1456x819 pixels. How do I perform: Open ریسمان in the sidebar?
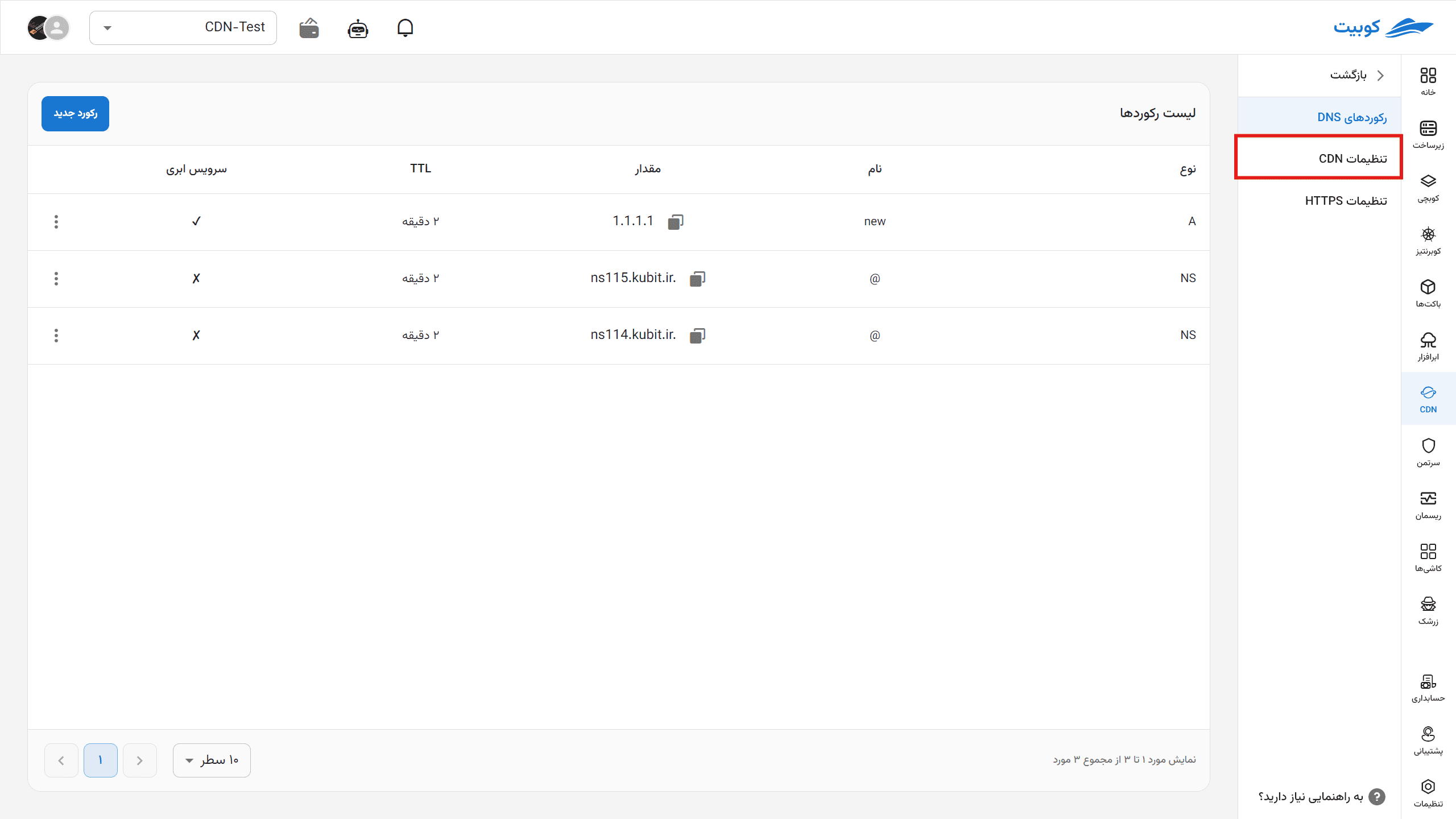(1428, 505)
